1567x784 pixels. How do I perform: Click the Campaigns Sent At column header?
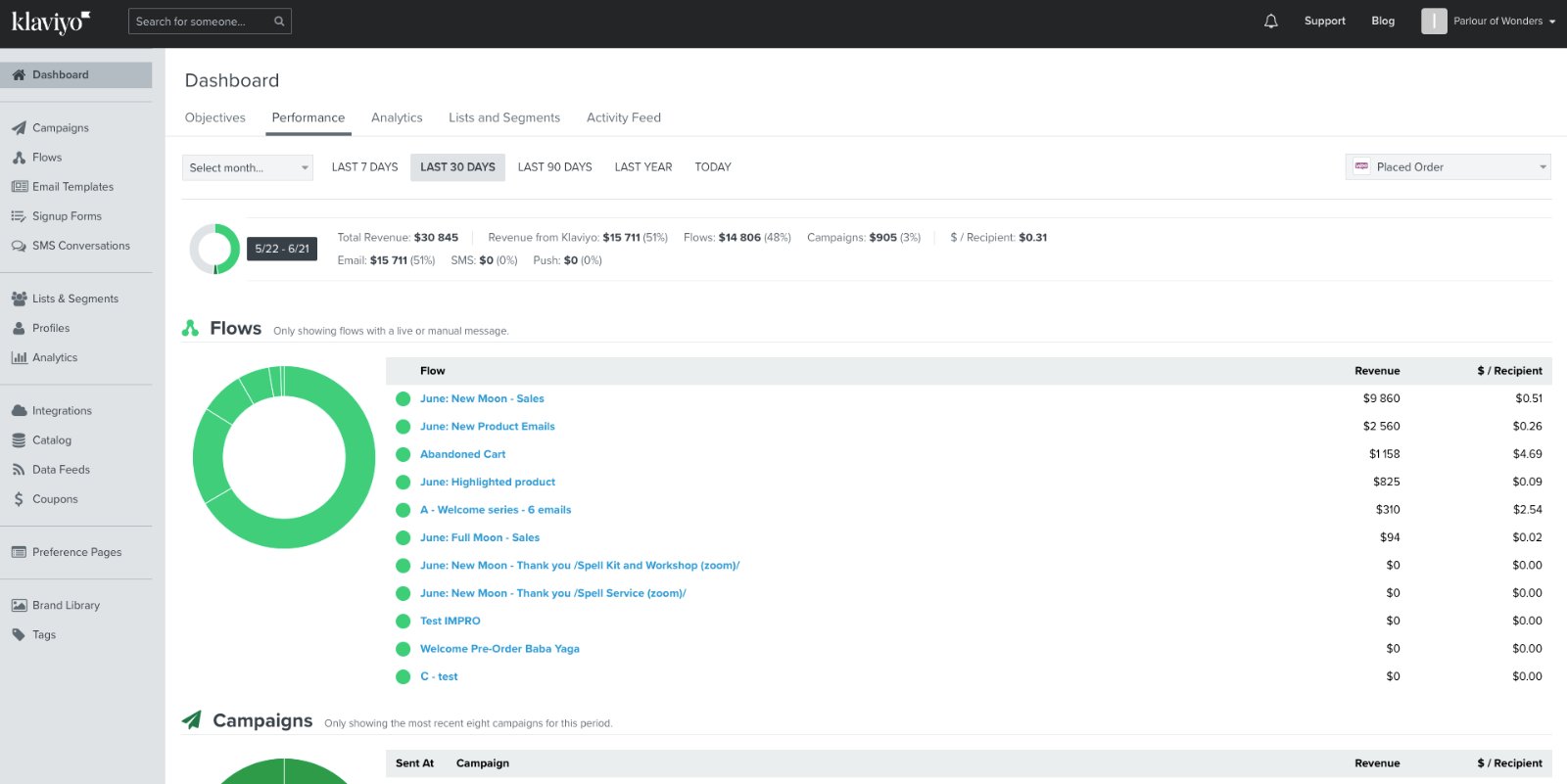point(414,763)
